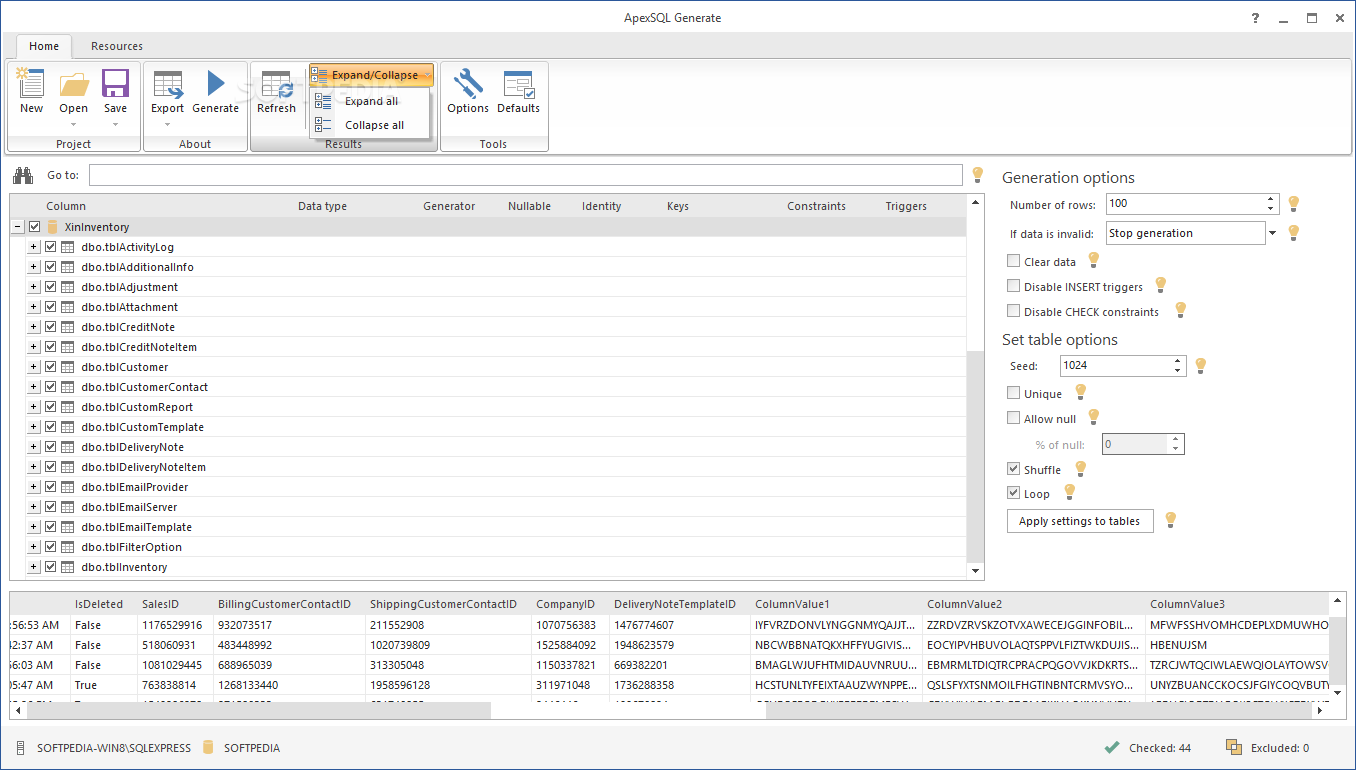
Task: Click the Export icon in the ribbon
Action: coord(167,84)
